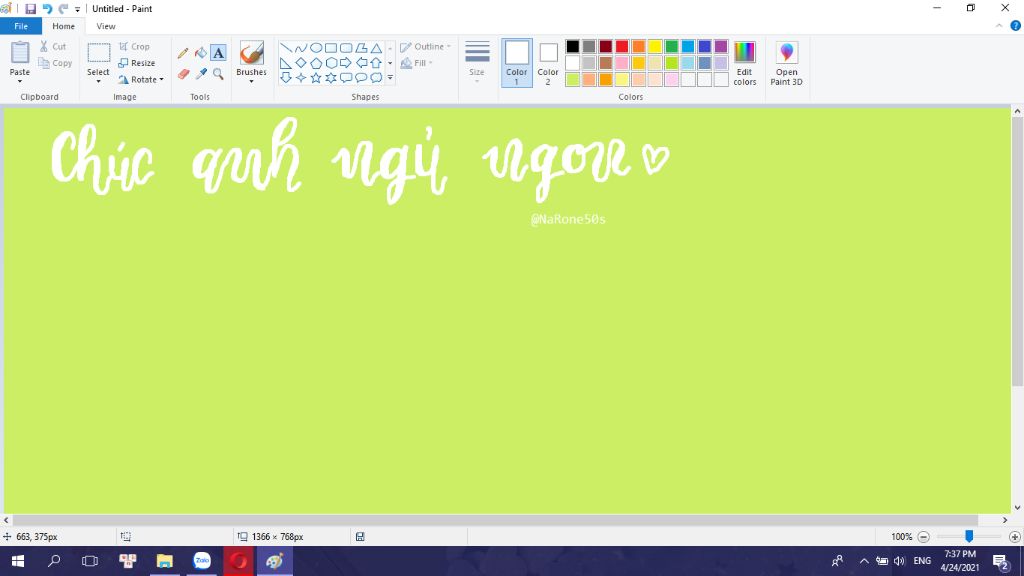This screenshot has width=1024, height=576.
Task: Click the Edit colors button
Action: (x=745, y=63)
